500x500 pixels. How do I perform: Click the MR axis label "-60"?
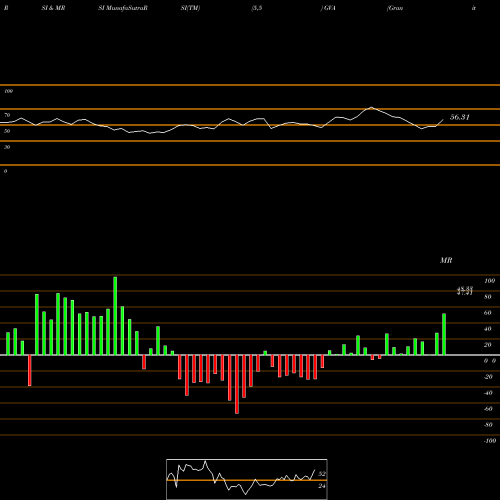click(488, 409)
